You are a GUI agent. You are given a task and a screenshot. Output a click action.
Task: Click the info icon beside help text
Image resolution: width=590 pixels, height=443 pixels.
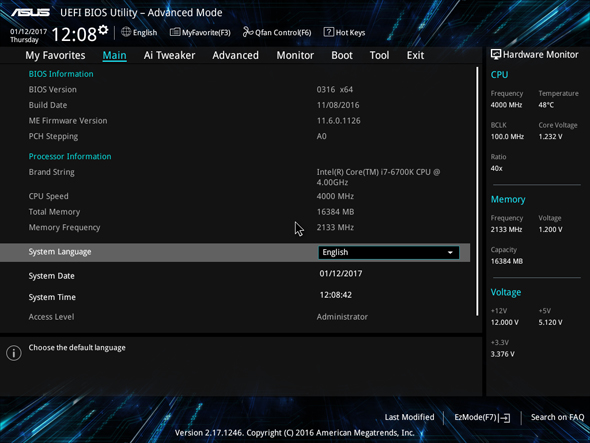point(14,353)
